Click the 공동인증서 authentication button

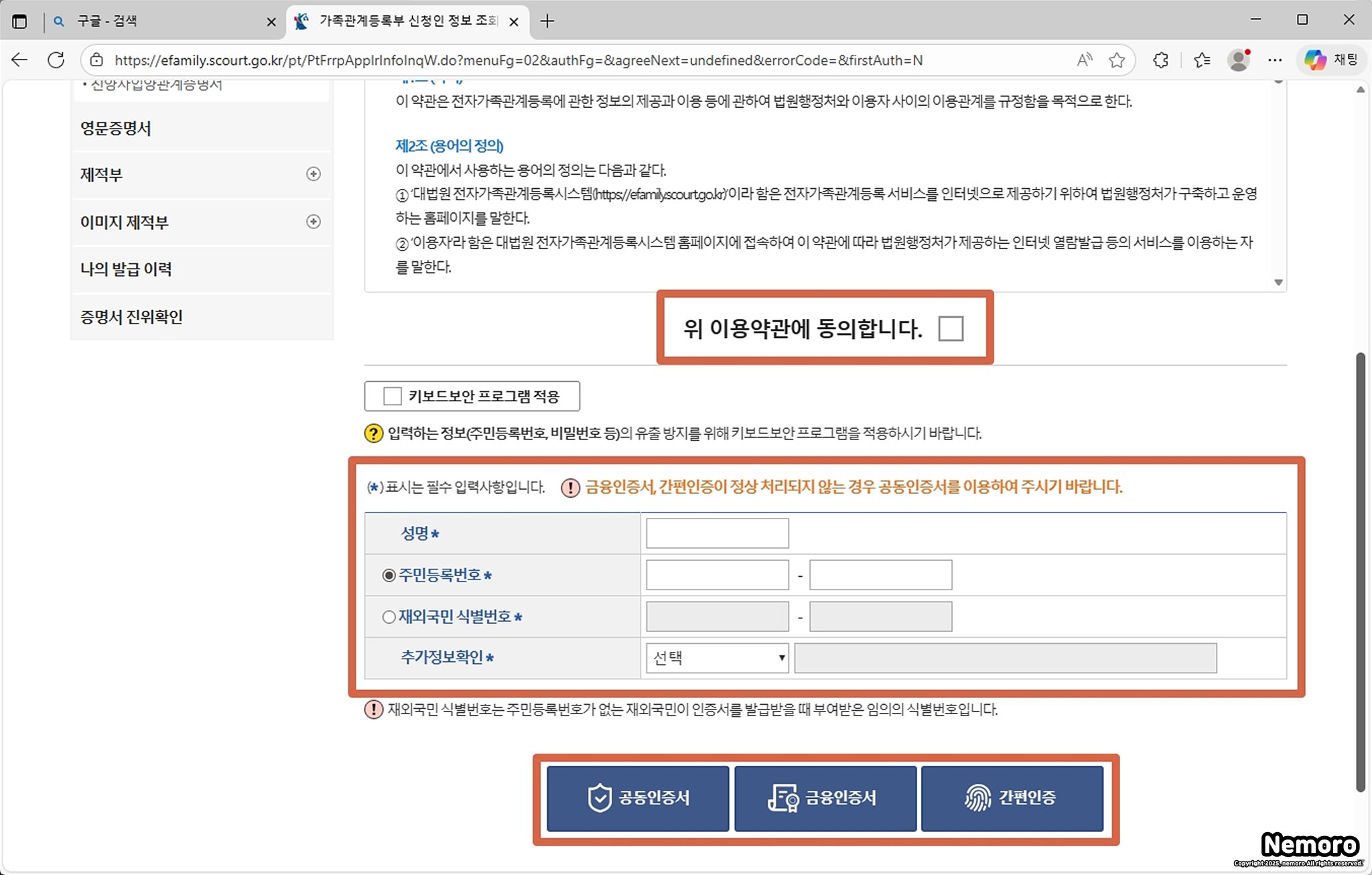click(638, 798)
